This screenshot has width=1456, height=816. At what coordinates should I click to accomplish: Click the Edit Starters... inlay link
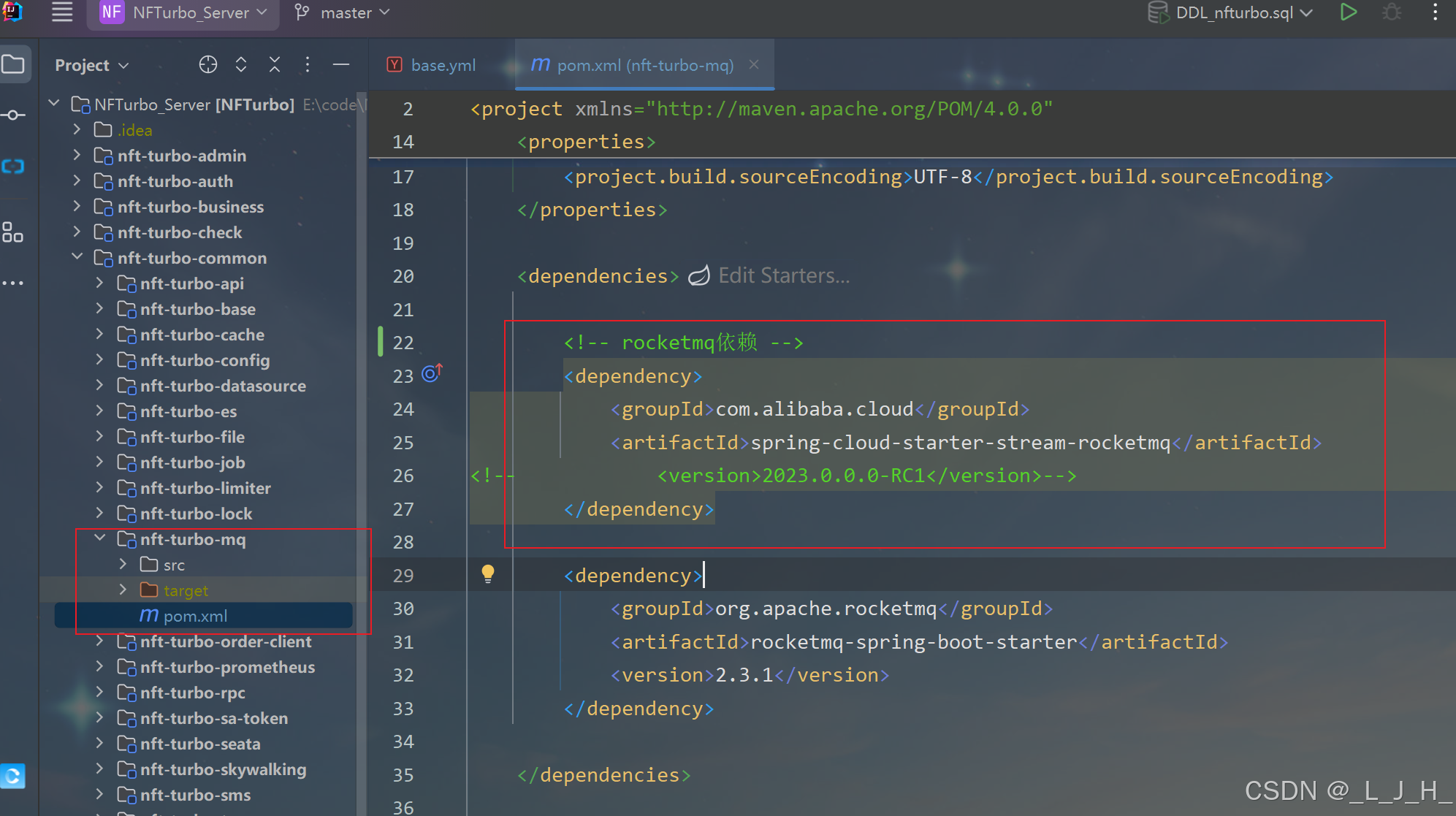coord(783,275)
